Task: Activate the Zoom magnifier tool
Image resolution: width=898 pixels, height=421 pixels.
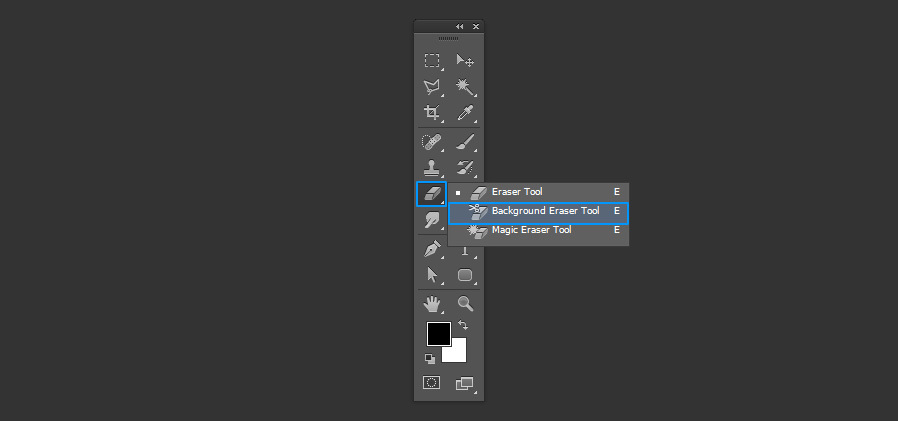Action: [464, 302]
